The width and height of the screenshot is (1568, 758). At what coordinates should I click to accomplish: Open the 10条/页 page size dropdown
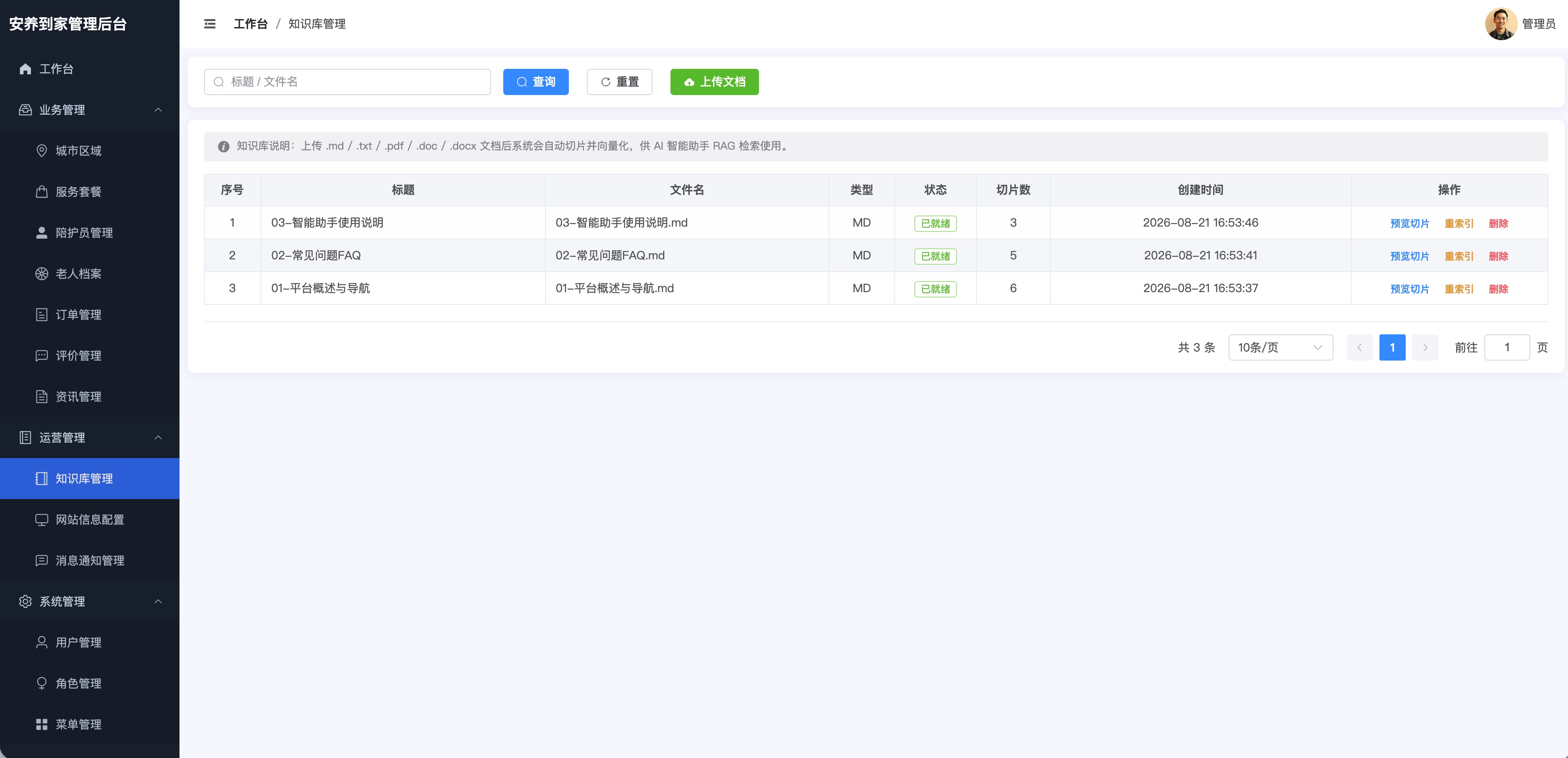[1281, 347]
